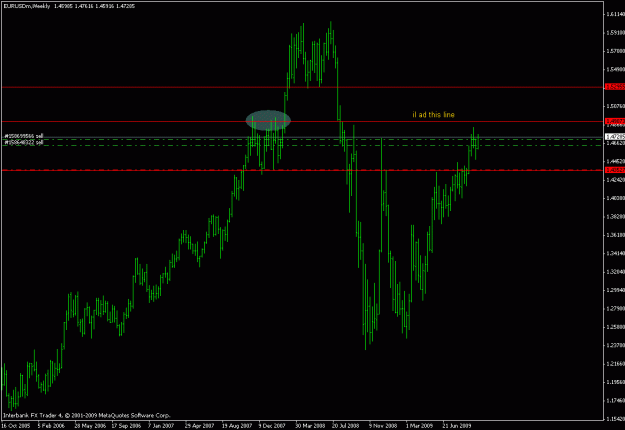The image size is (625, 430).
Task: Click the 21 Jun 2009 date label
Action: 457,426
